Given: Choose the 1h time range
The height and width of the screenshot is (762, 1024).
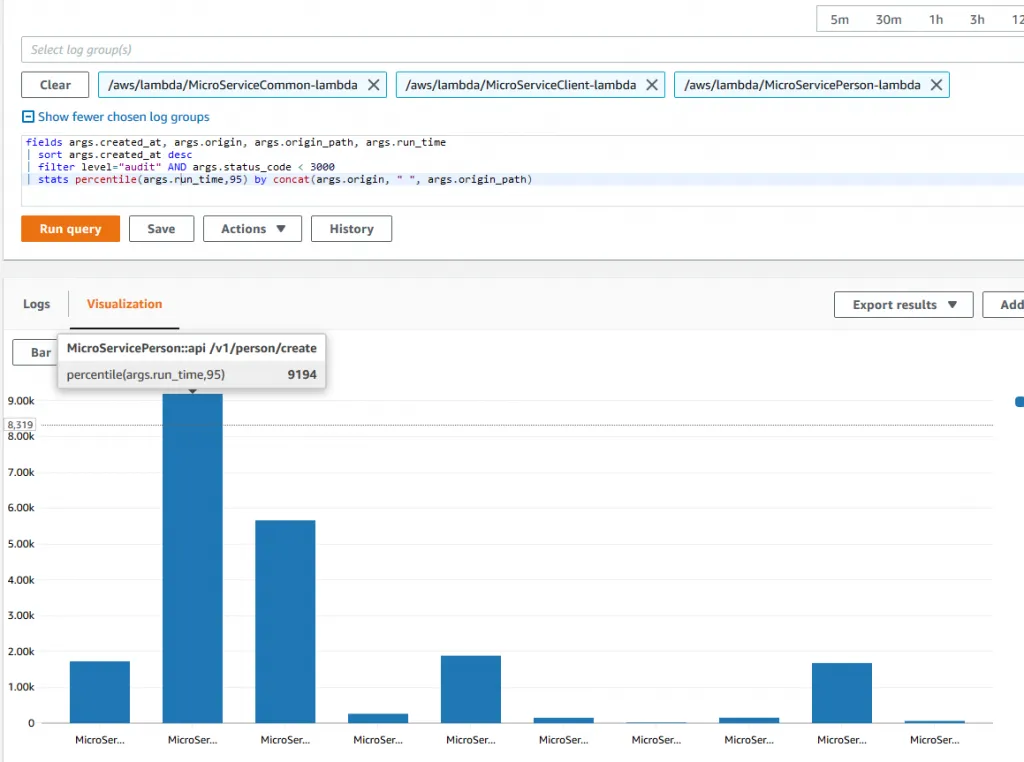Looking at the screenshot, I should (936, 20).
